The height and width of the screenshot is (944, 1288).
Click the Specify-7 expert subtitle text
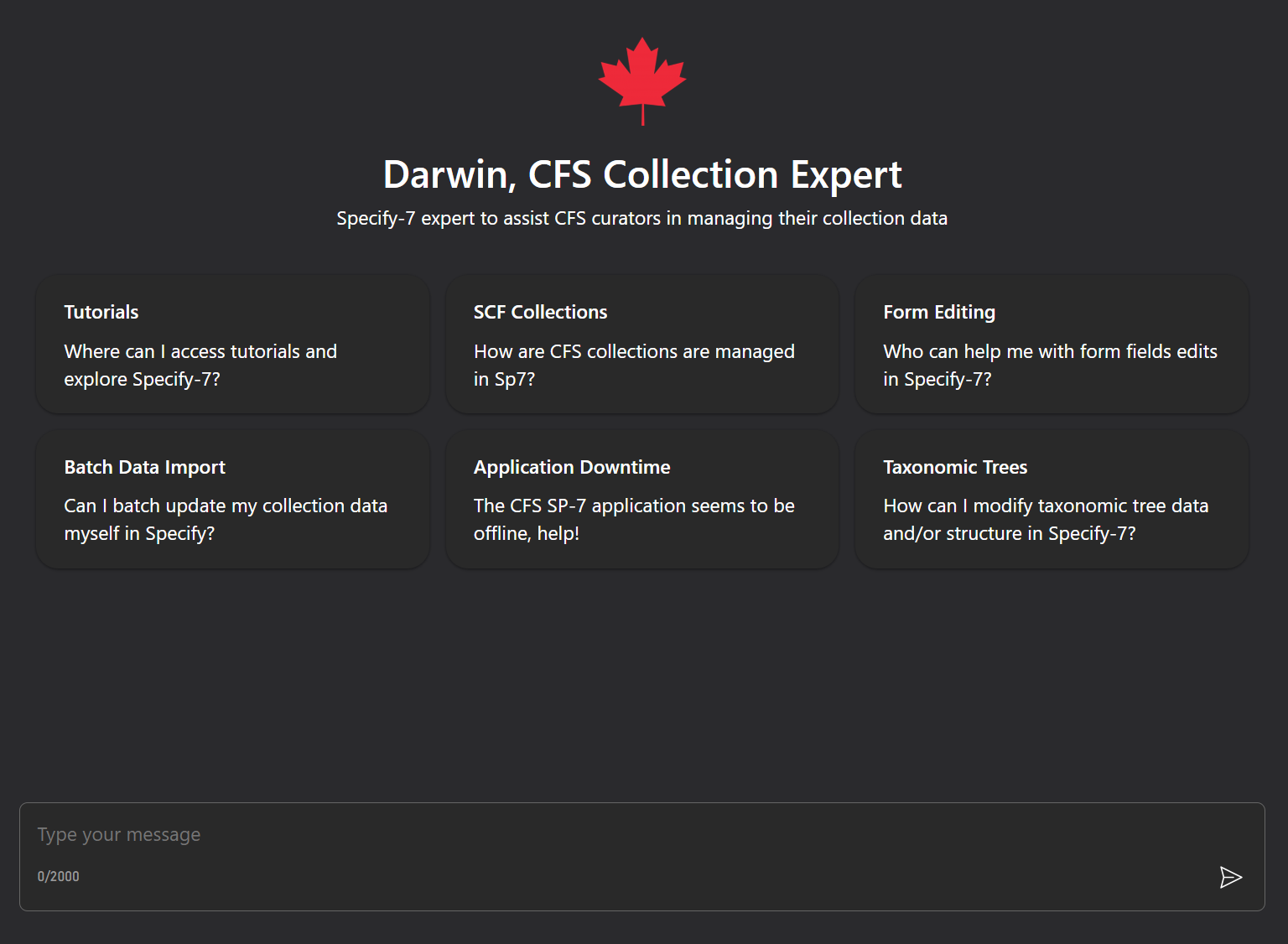[x=642, y=219]
